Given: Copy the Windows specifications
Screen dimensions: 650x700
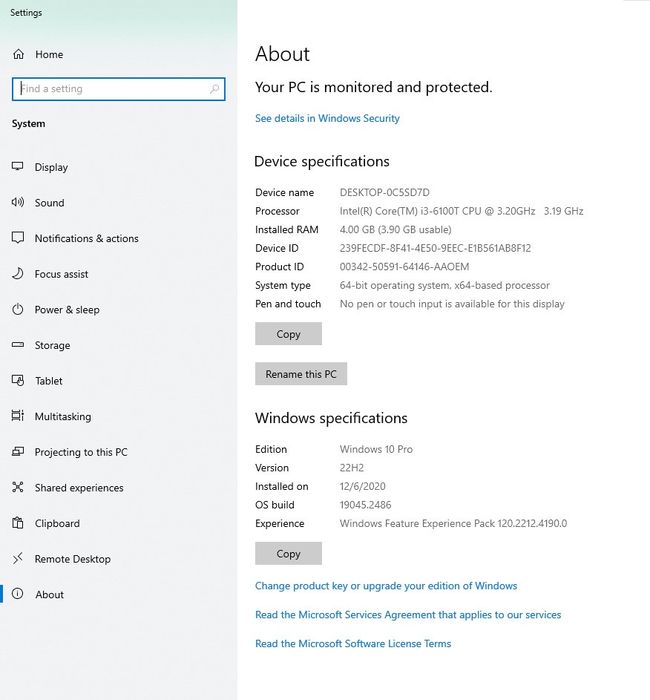Looking at the screenshot, I should [x=288, y=553].
